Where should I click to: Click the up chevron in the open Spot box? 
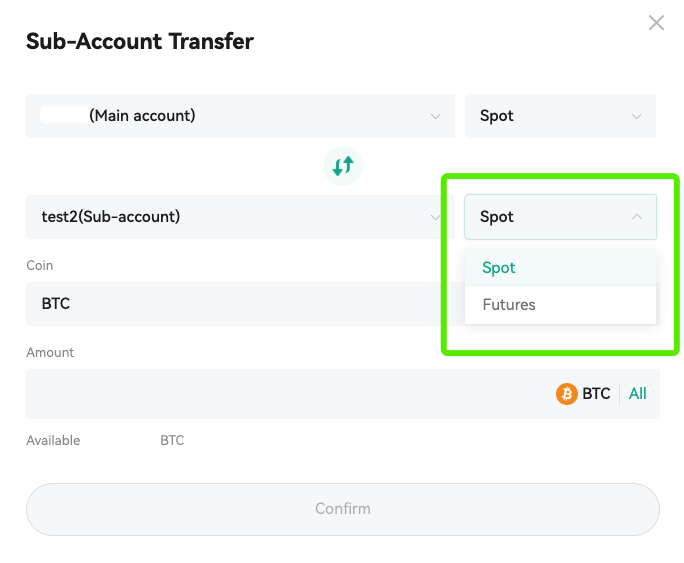pyautogui.click(x=637, y=216)
